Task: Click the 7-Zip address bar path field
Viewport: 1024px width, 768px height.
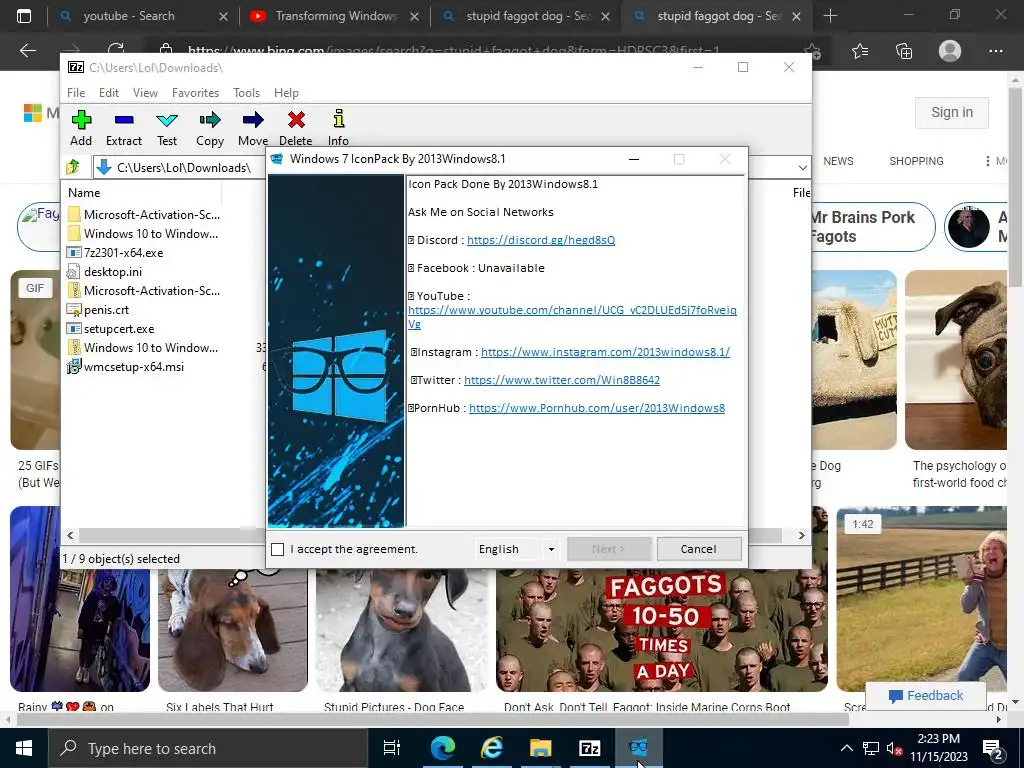Action: [x=184, y=168]
